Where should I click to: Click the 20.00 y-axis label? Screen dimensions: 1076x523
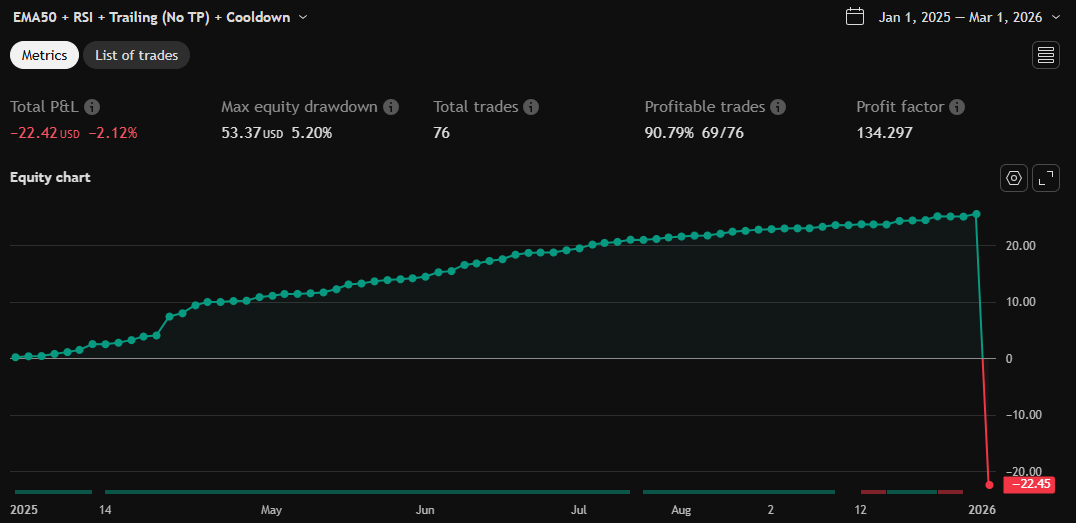[x=1020, y=246]
